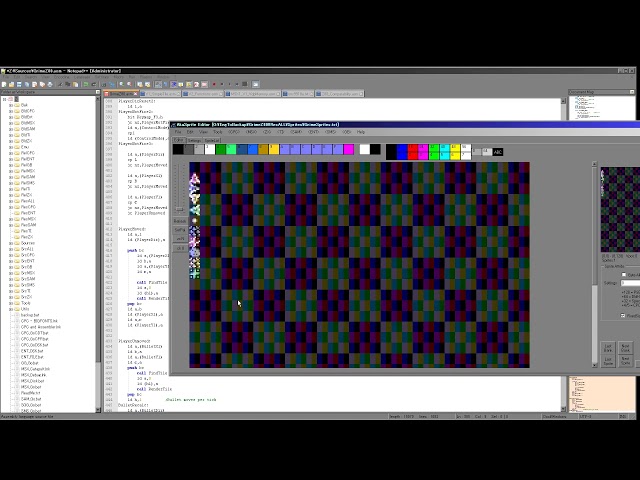Click the Settings input field in Sprite Attribs
Viewport: 640px width, 480px height.
630,283
